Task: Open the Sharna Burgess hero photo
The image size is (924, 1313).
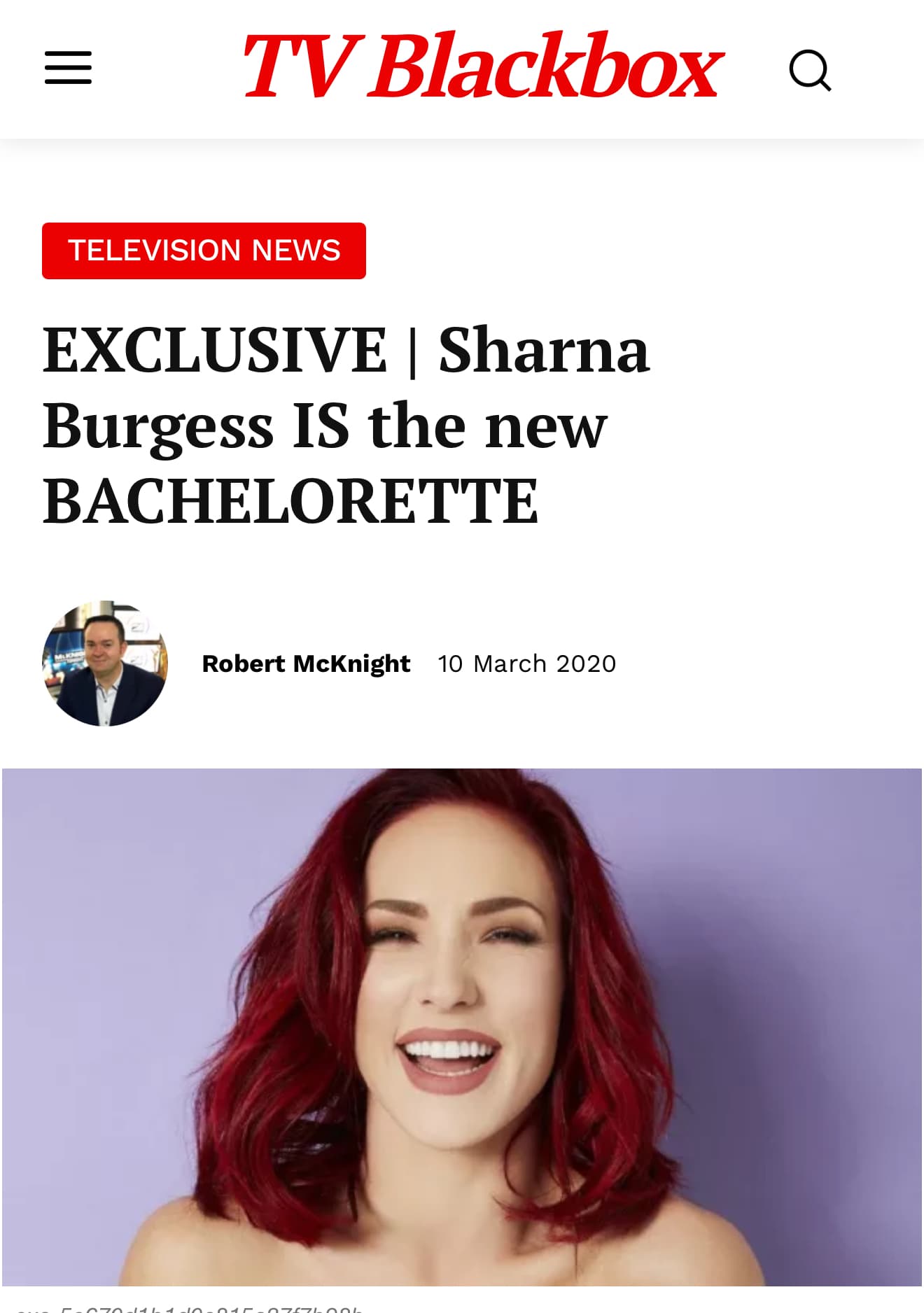Action: [462, 1027]
